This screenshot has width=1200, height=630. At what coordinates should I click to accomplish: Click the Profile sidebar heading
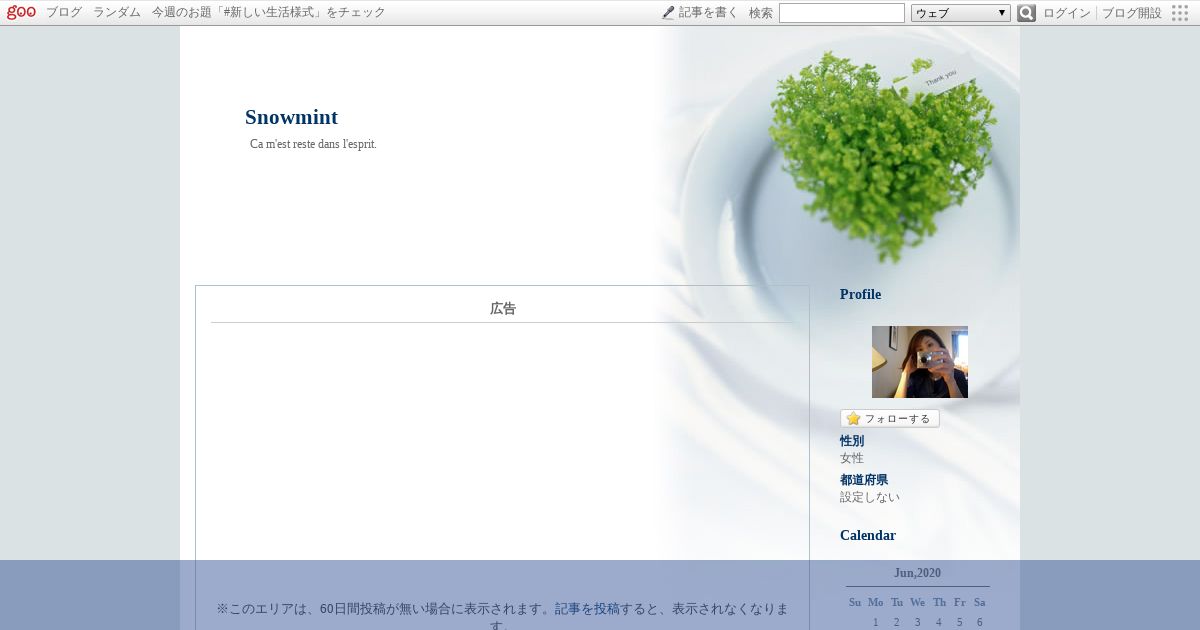[860, 294]
